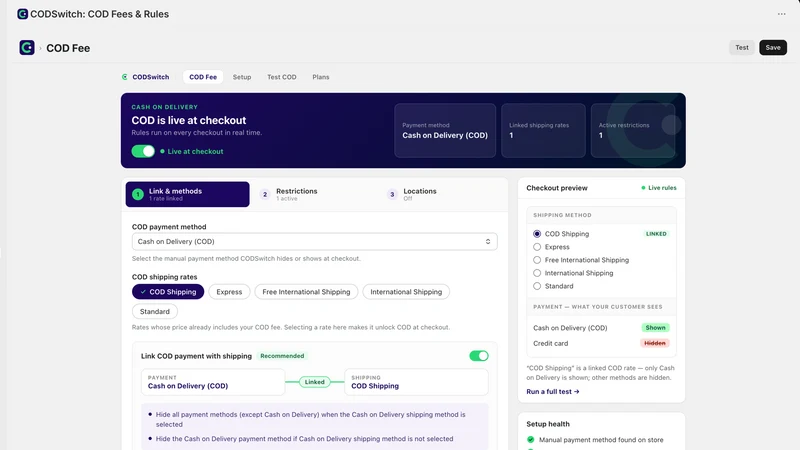
Task: Click the Test button
Action: 742,47
